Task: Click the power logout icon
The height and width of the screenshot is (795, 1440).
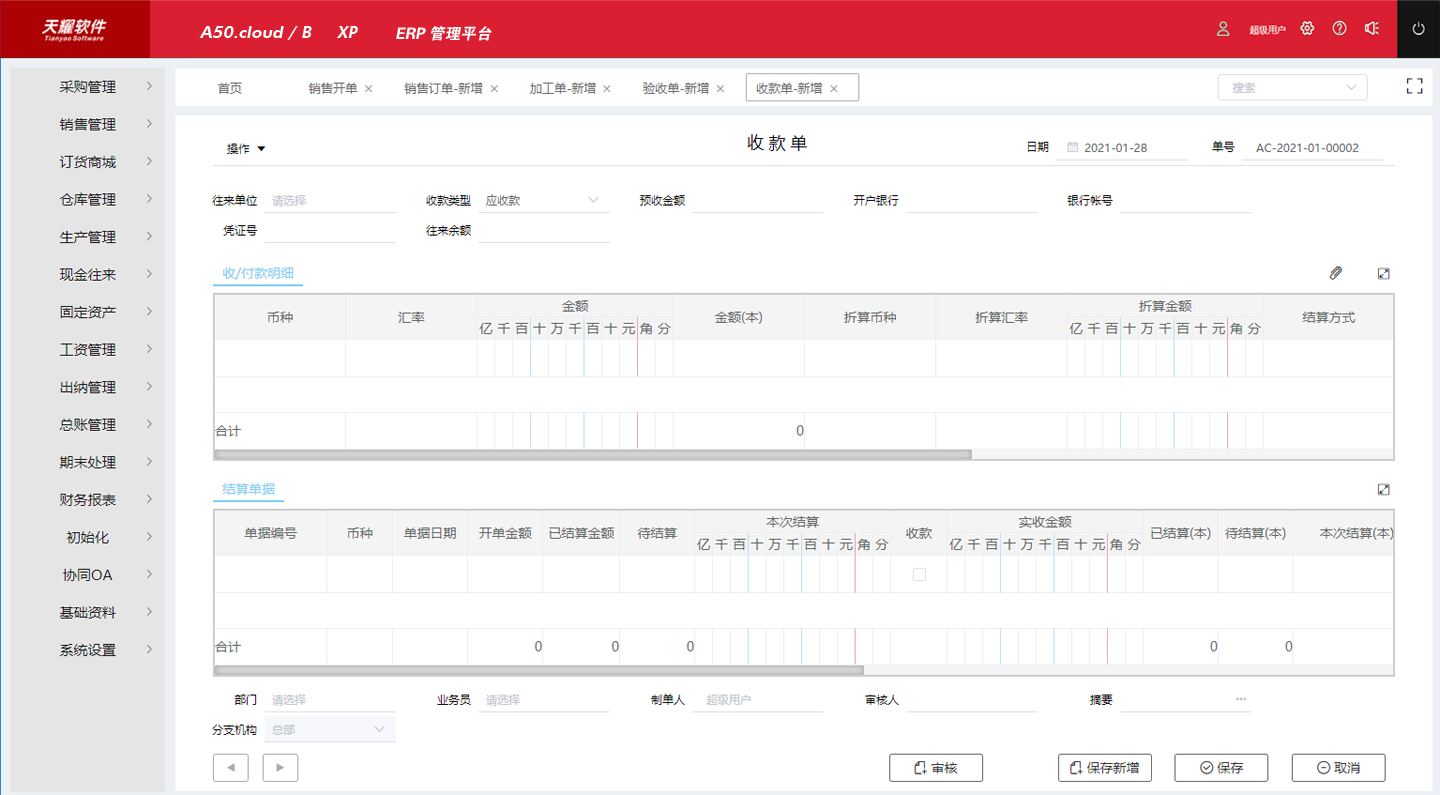Action: point(1418,29)
